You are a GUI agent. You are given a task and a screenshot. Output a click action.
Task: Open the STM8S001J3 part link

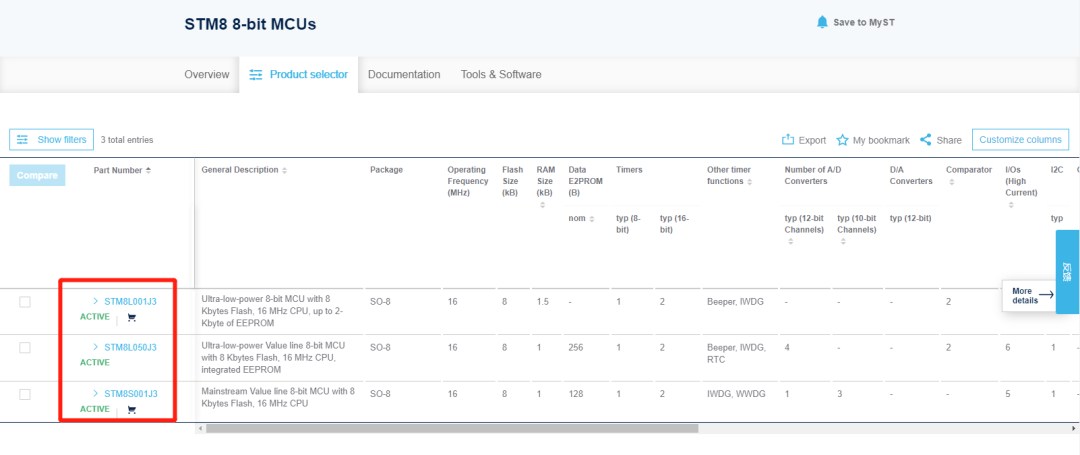(x=130, y=394)
